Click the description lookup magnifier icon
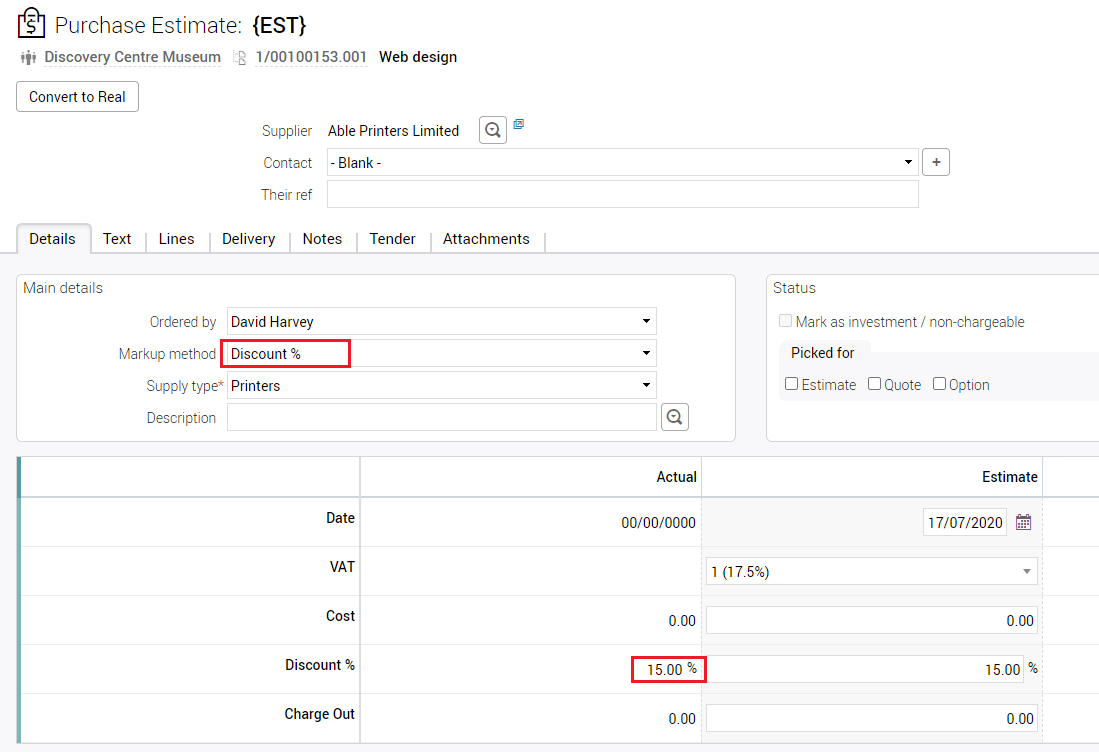 [x=675, y=418]
